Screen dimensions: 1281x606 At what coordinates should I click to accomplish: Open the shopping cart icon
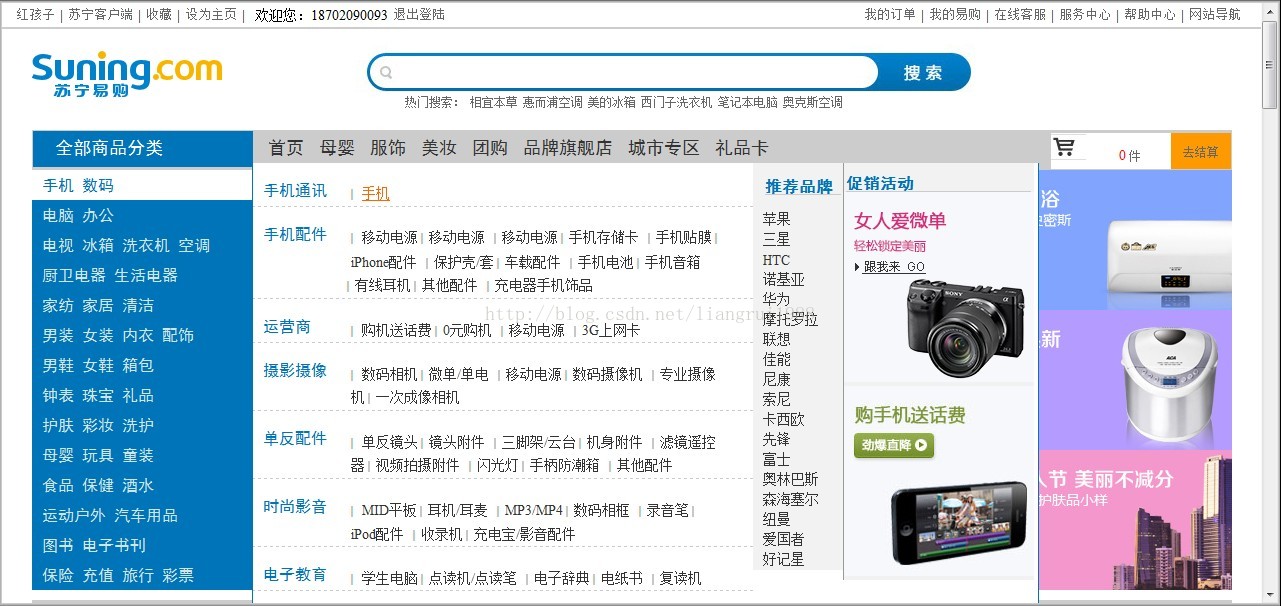(x=1064, y=148)
